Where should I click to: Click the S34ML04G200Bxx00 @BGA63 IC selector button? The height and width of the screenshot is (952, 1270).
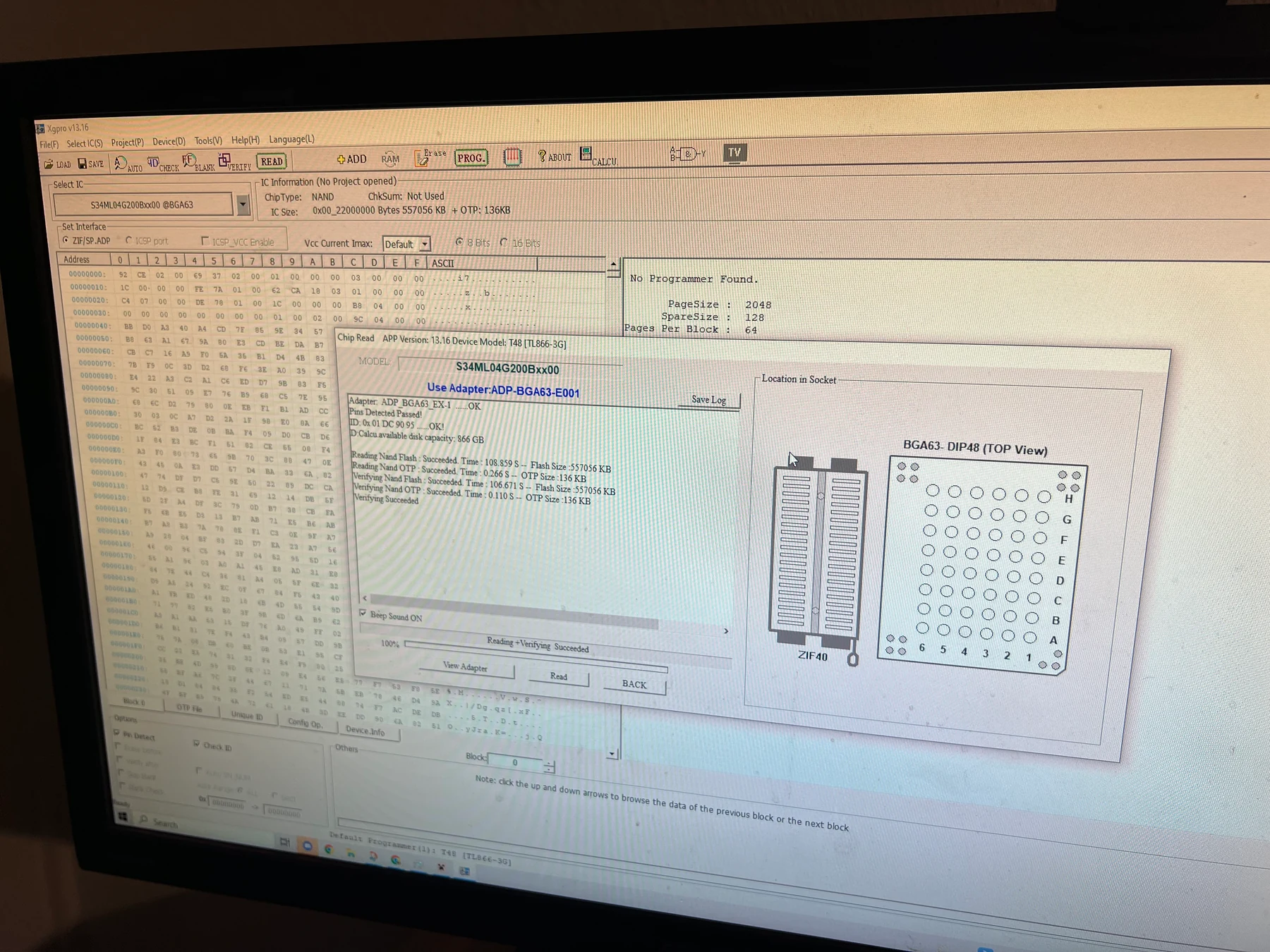click(x=142, y=205)
